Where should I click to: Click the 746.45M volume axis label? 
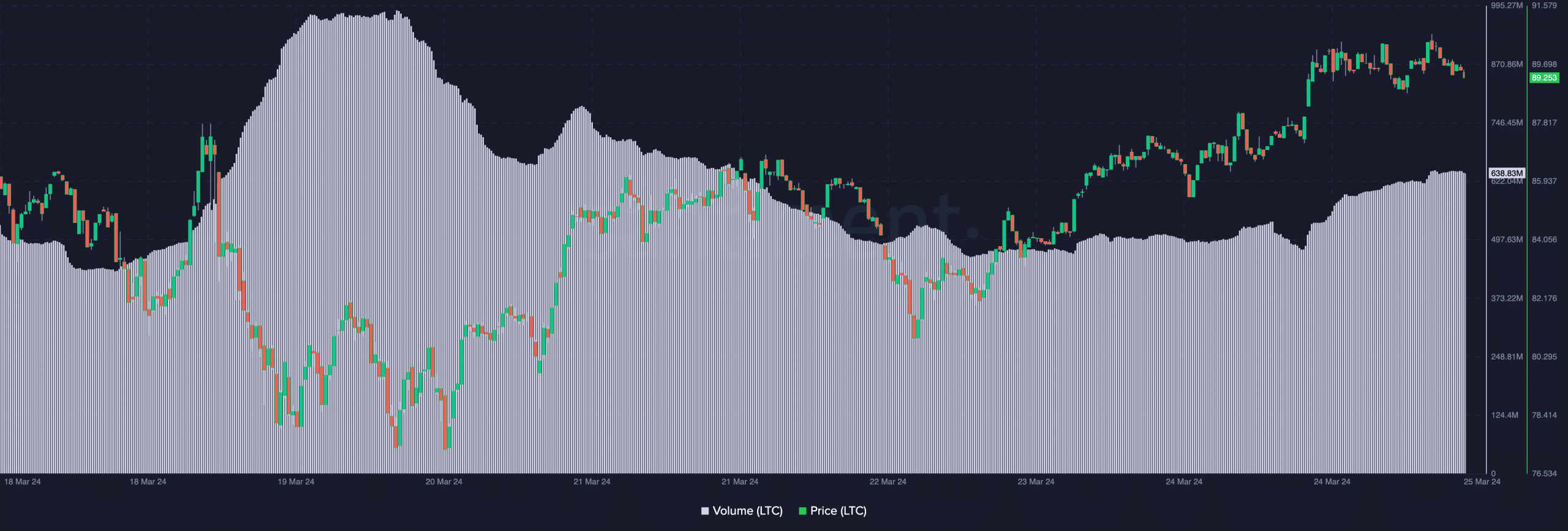(1507, 123)
